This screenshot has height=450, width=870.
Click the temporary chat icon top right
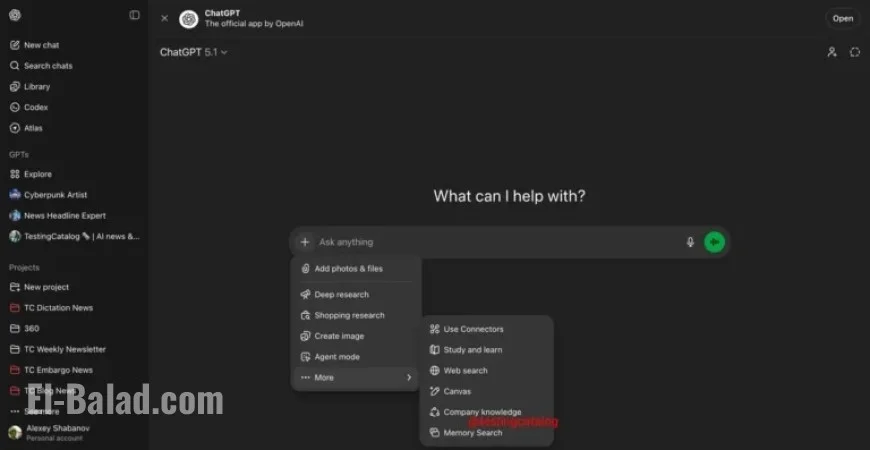pyautogui.click(x=855, y=52)
